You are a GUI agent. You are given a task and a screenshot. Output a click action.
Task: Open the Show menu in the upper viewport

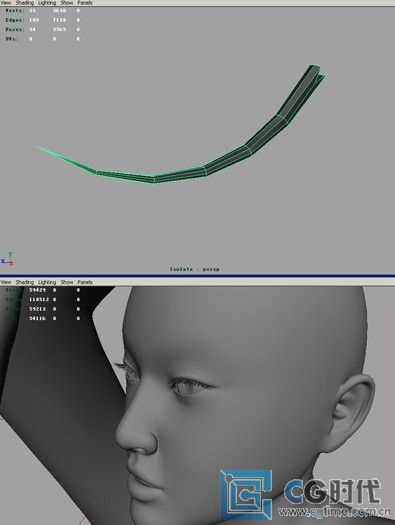67,2
